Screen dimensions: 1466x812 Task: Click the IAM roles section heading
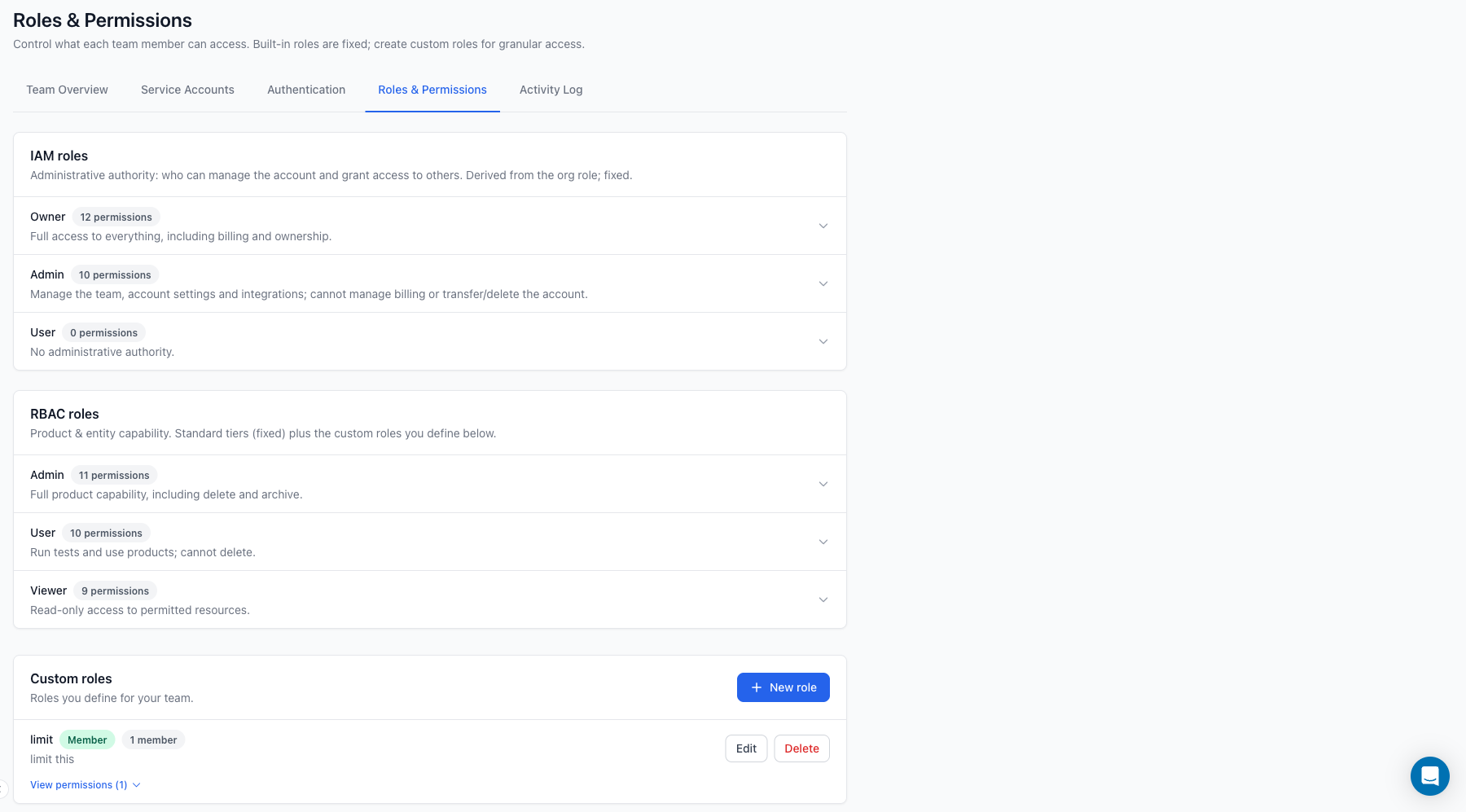pos(59,156)
